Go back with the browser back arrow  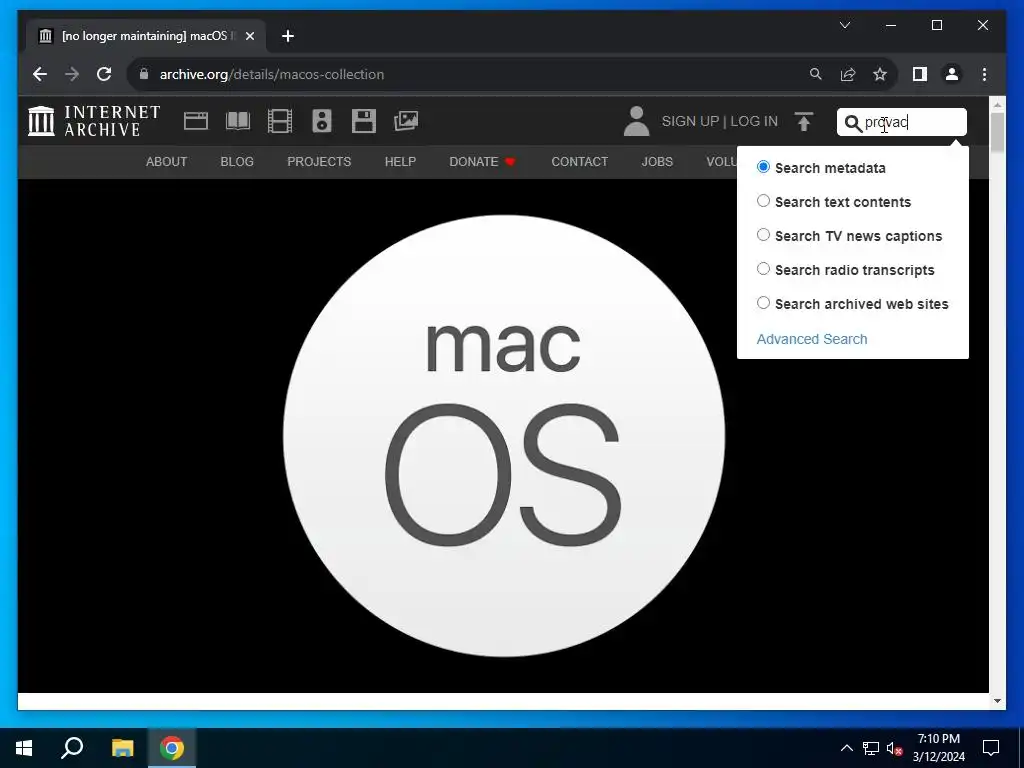(40, 74)
